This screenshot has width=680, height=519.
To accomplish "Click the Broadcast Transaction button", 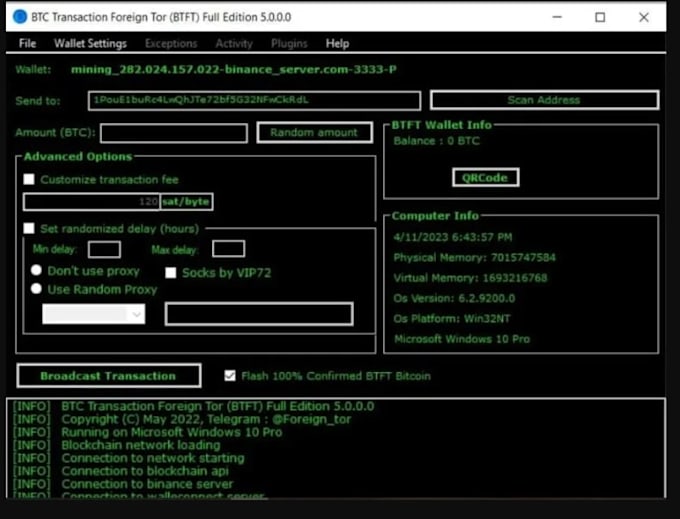I will pyautogui.click(x=109, y=375).
